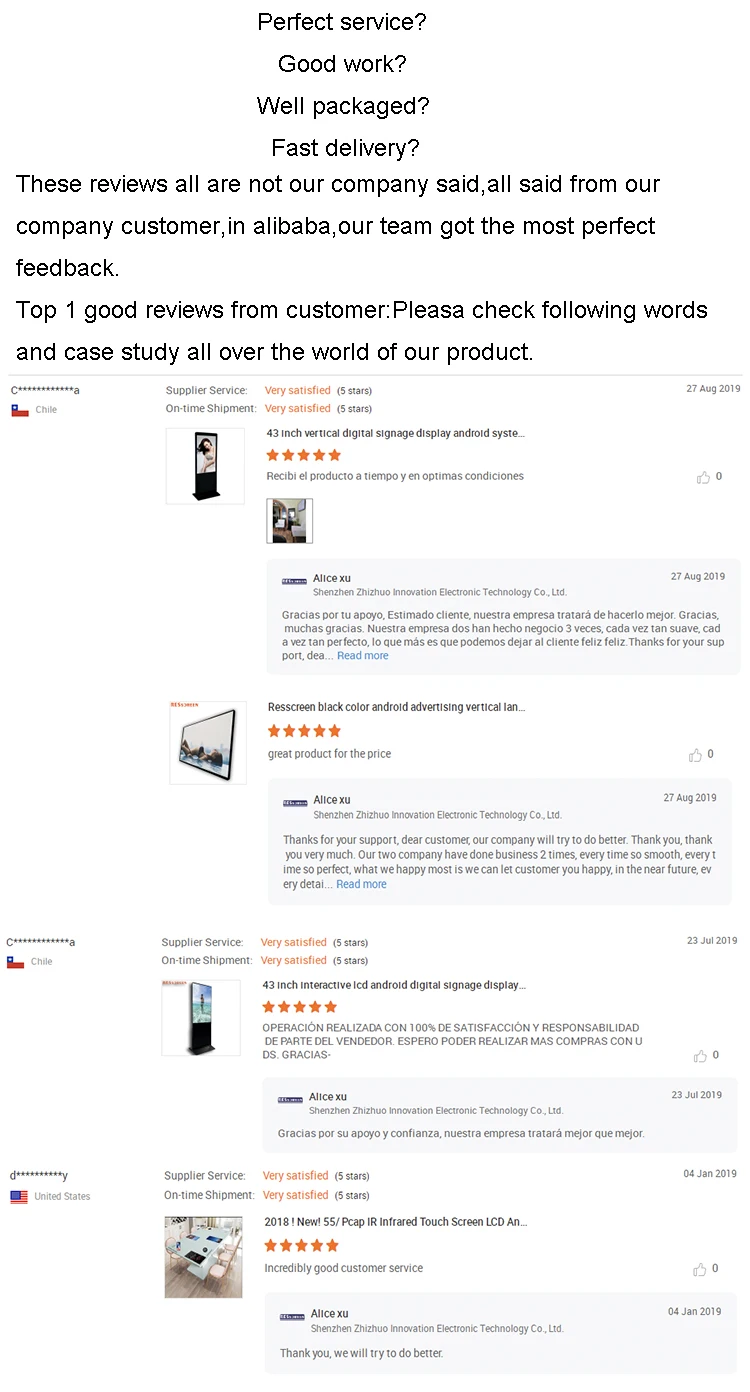Open "43 inch vertical digital signage display" product link

[x=395, y=434]
